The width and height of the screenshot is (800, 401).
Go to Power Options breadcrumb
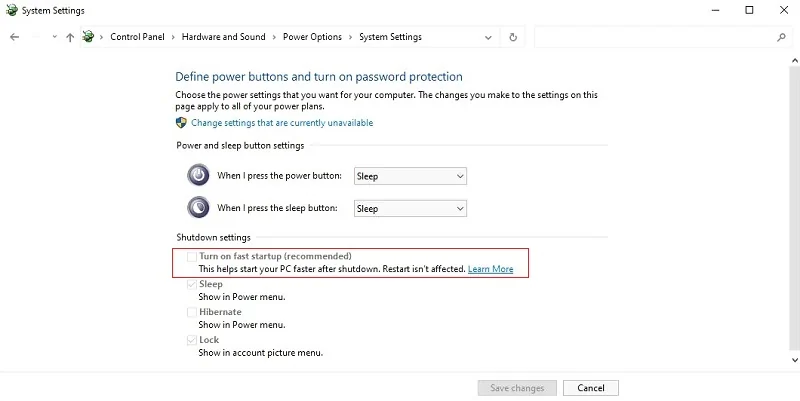310,37
